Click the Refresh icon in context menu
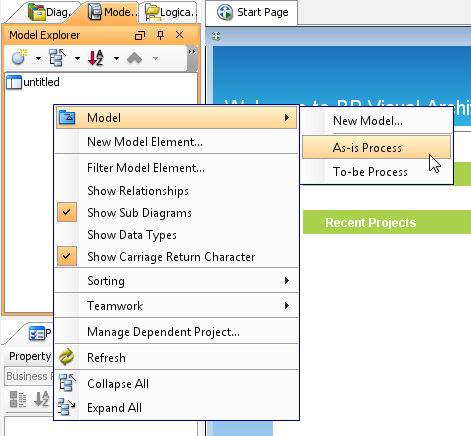The width and height of the screenshot is (471, 436). click(x=67, y=357)
